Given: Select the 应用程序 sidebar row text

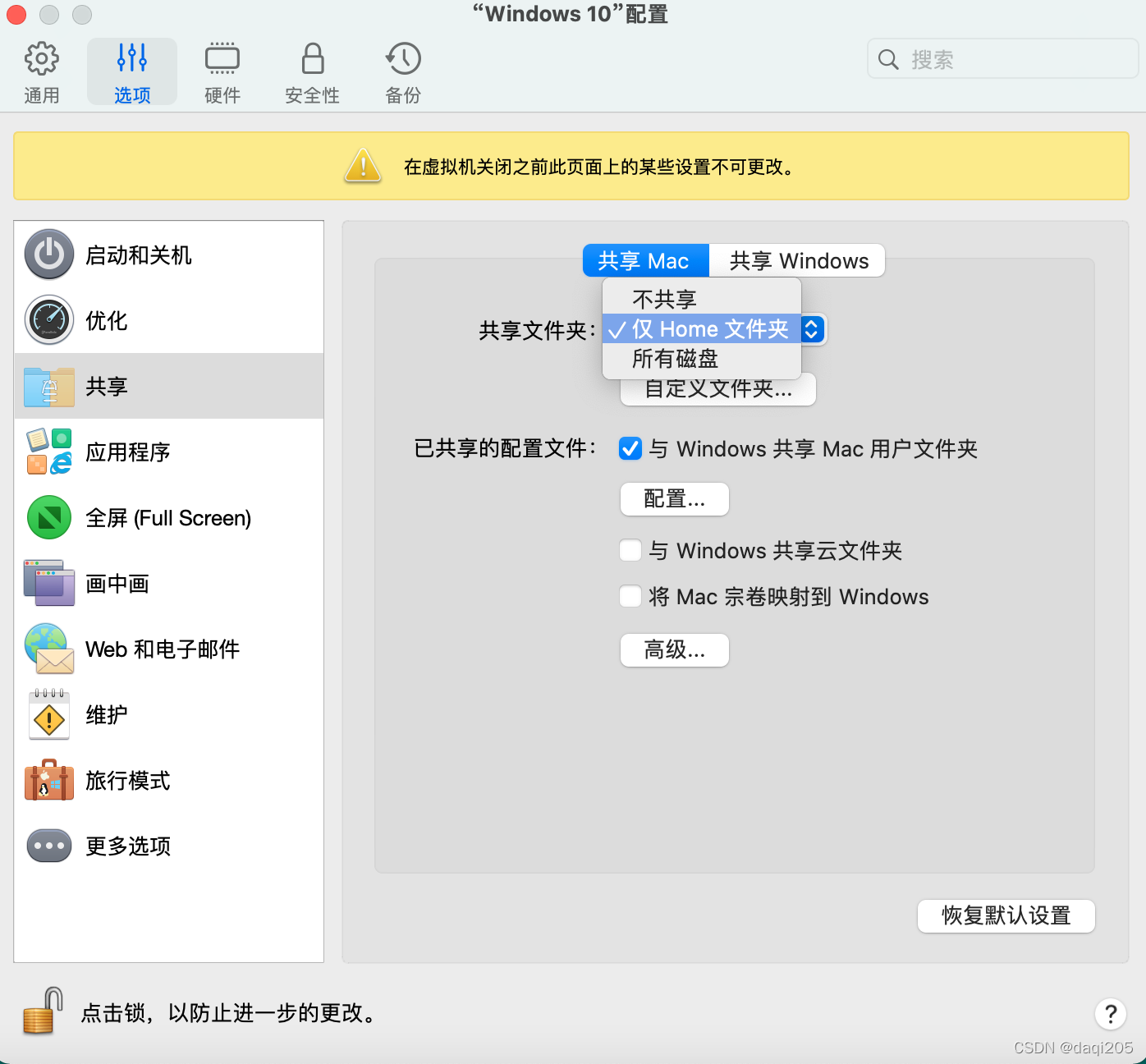Looking at the screenshot, I should [x=128, y=452].
